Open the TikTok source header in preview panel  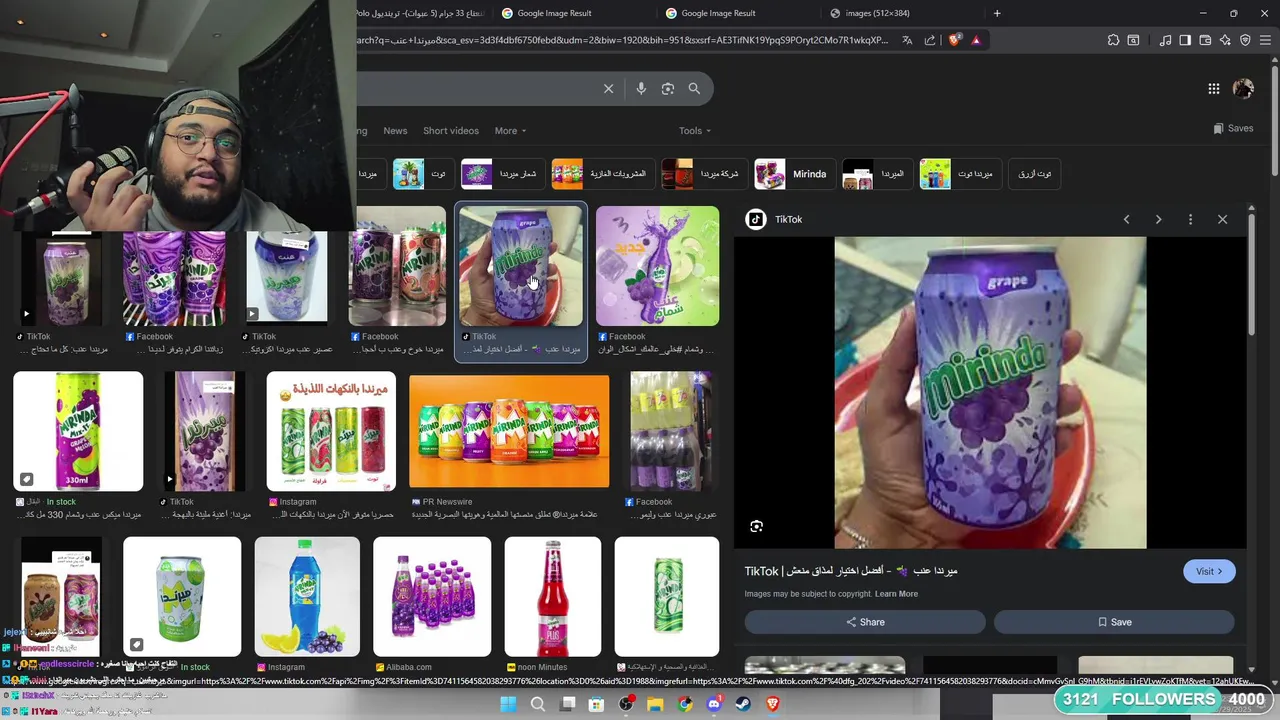(x=774, y=219)
